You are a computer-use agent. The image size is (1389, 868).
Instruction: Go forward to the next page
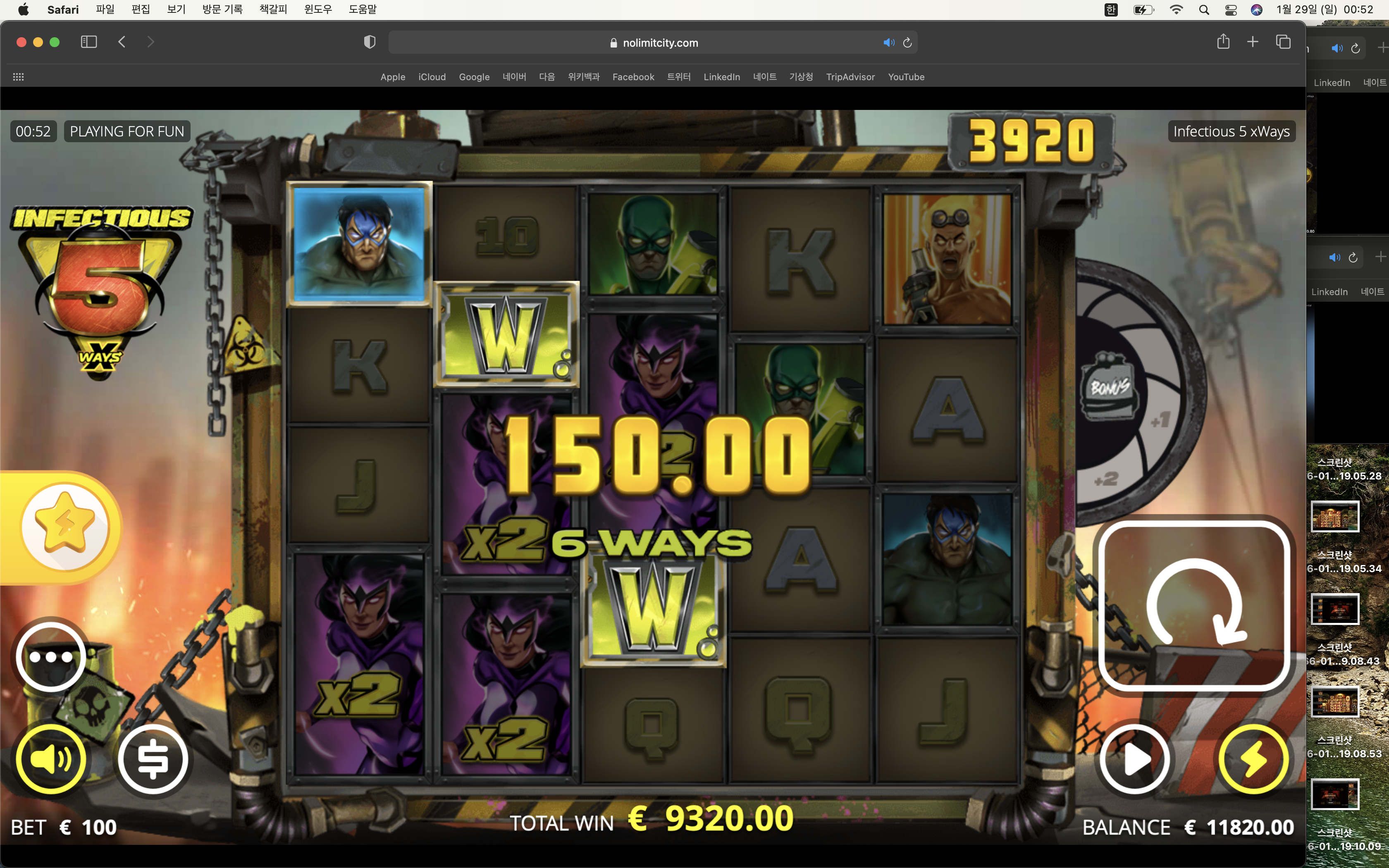click(x=150, y=42)
